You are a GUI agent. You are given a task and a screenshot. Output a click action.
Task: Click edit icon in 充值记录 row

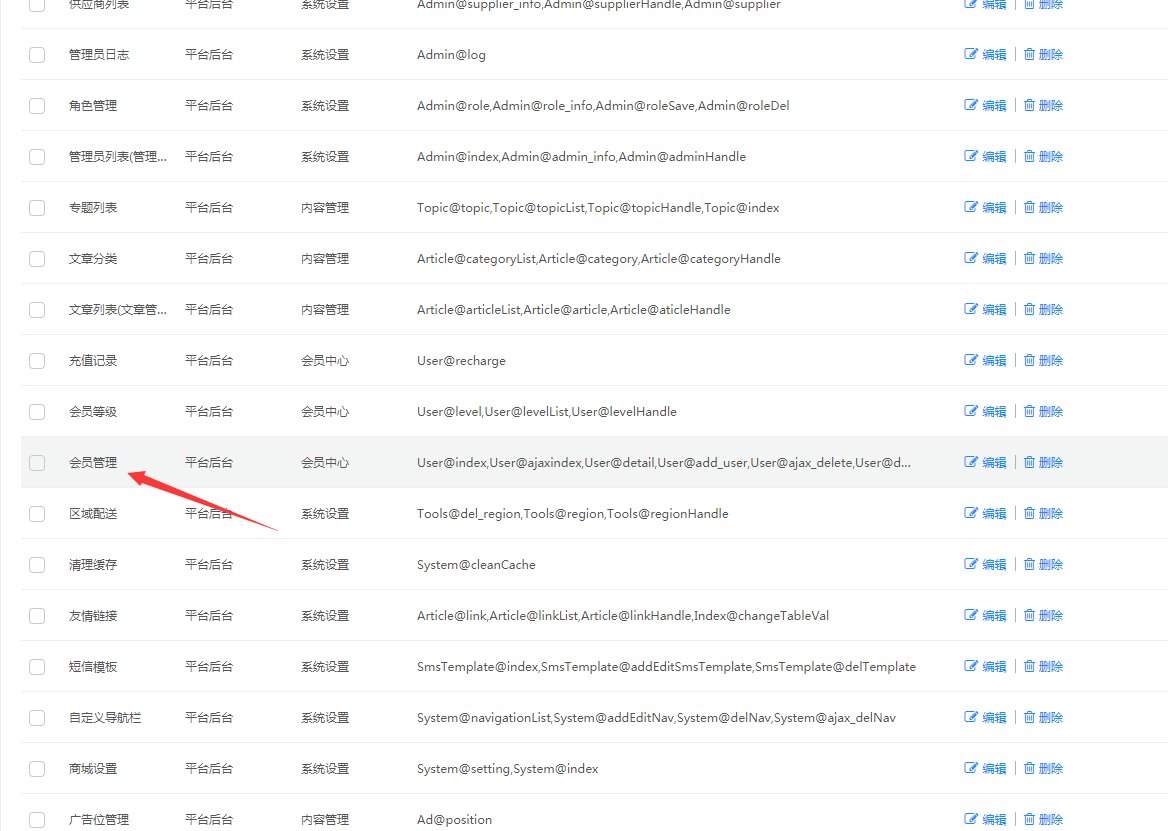coord(970,360)
